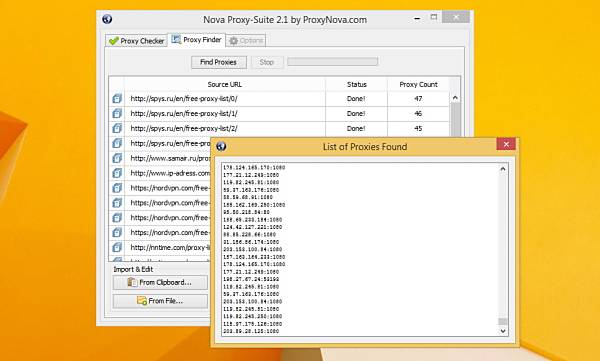600x361 pixels.
Task: Select the page icon of the samair.ru row
Action: (117, 158)
